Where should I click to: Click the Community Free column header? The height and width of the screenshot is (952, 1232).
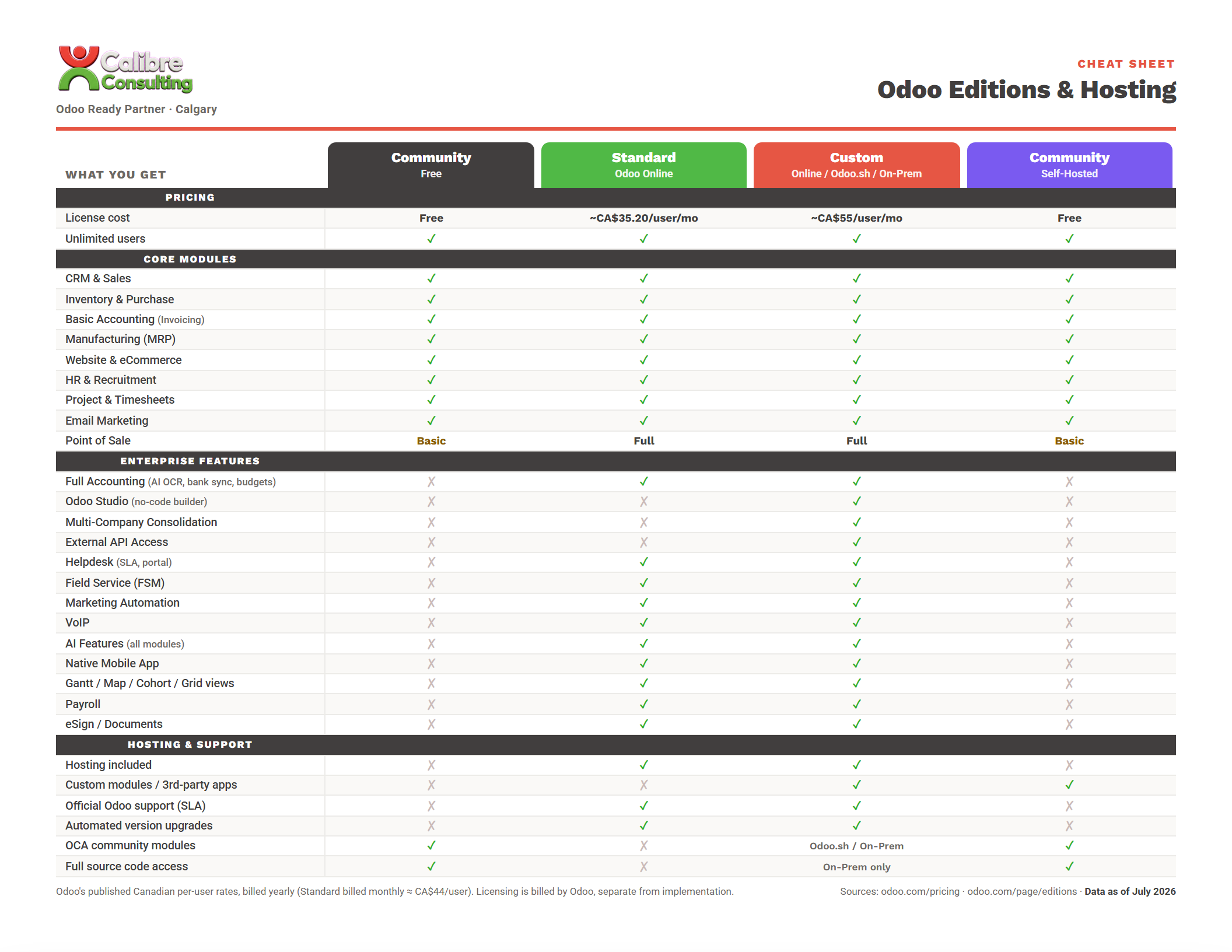(431, 165)
